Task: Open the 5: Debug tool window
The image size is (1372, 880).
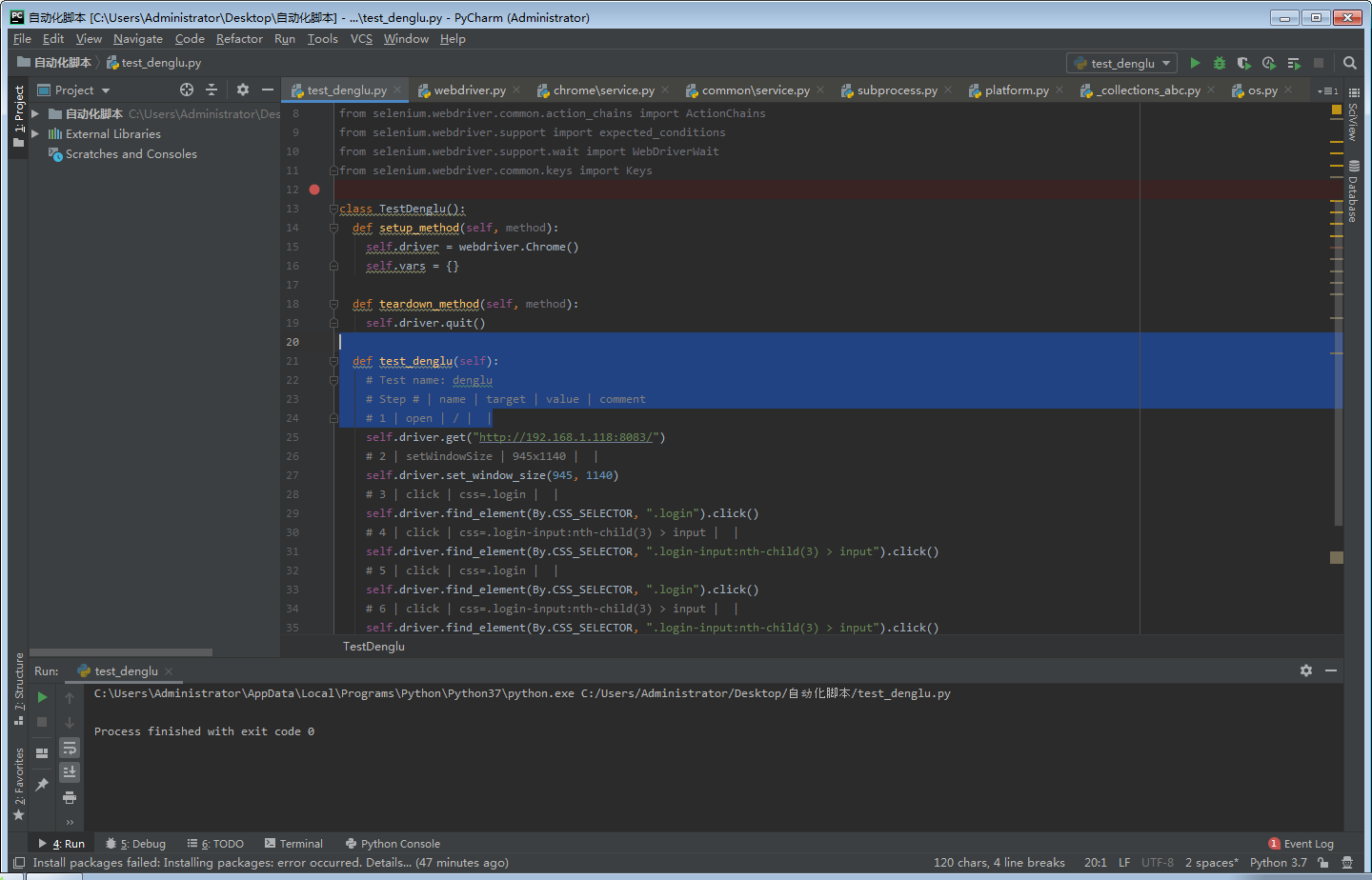Action: [x=135, y=844]
